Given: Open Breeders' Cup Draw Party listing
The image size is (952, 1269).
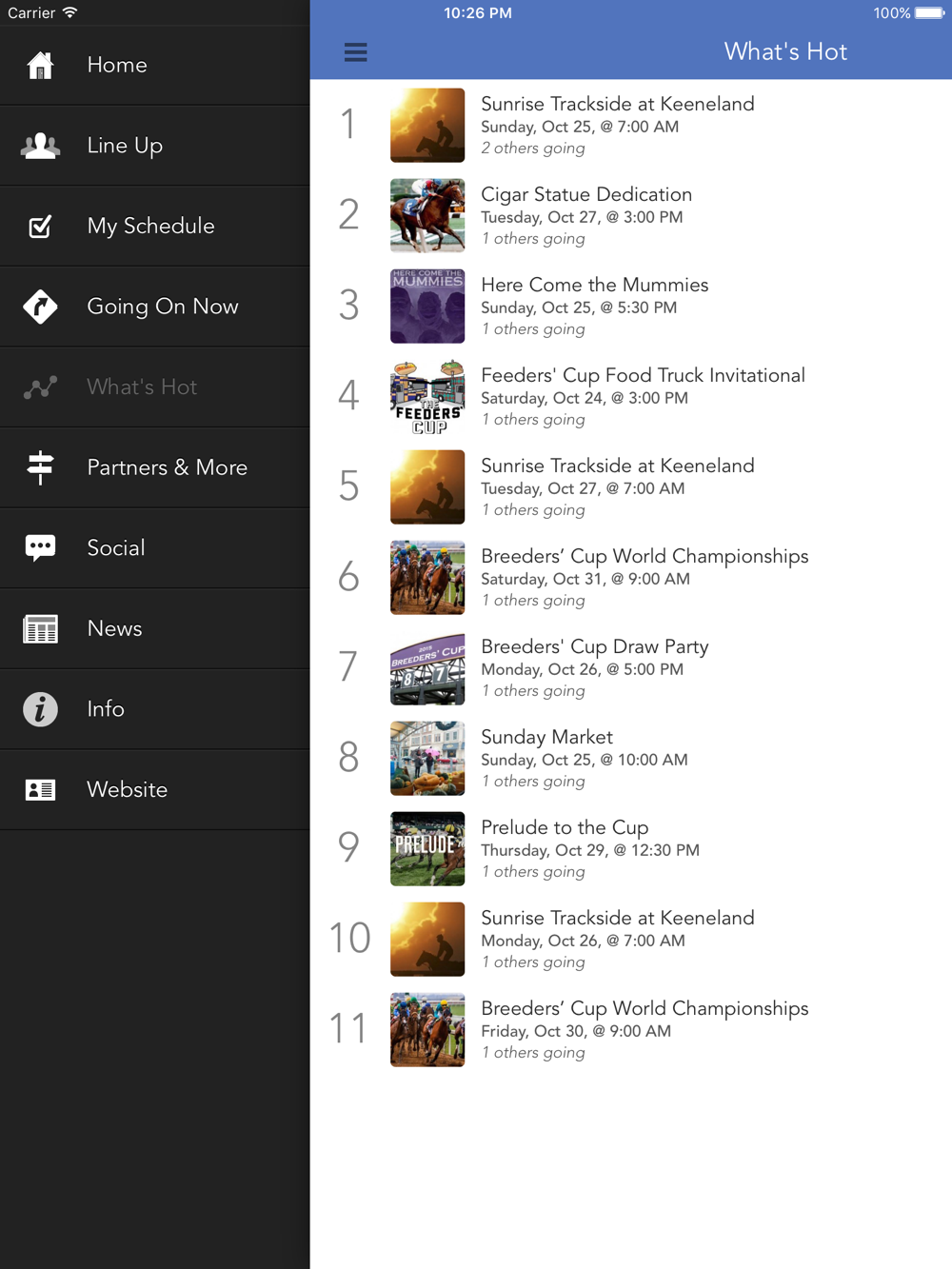Looking at the screenshot, I should (x=631, y=667).
